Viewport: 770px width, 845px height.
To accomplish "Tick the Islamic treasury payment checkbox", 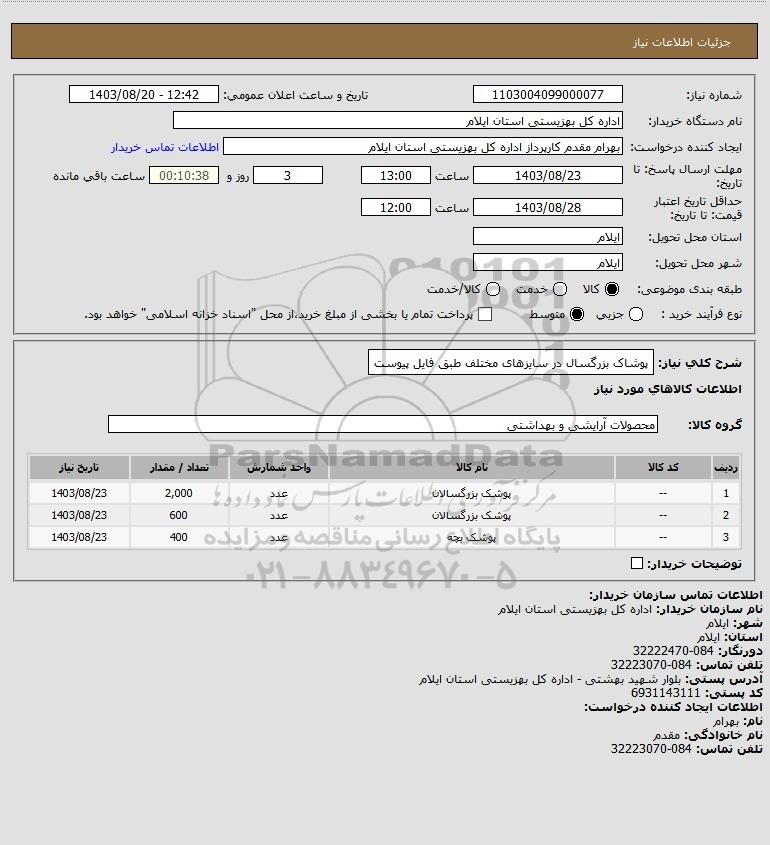I will click(x=485, y=314).
